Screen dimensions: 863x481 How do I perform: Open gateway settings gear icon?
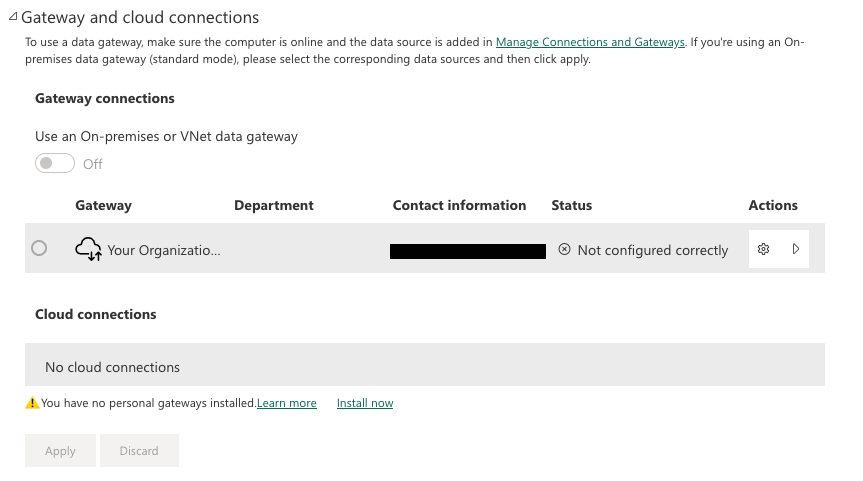[x=764, y=249]
